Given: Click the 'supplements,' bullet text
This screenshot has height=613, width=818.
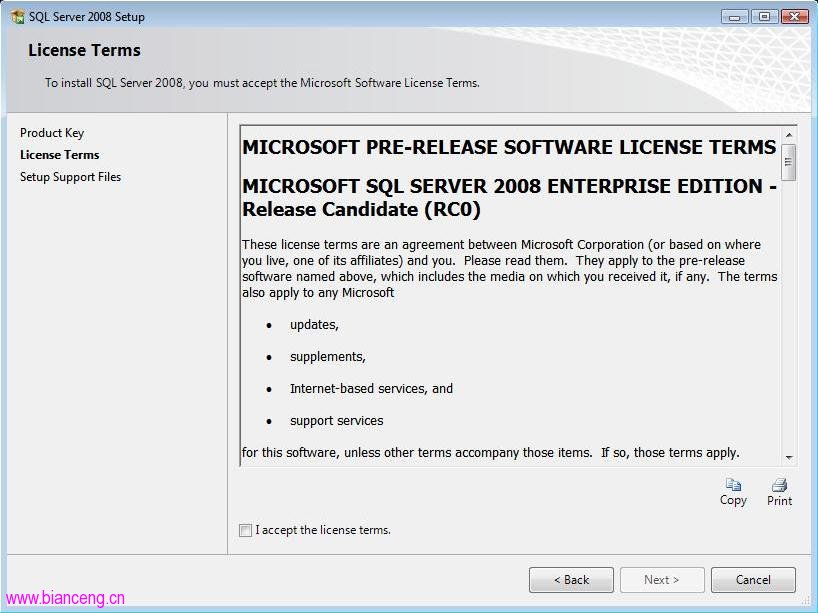Looking at the screenshot, I should pyautogui.click(x=328, y=356).
